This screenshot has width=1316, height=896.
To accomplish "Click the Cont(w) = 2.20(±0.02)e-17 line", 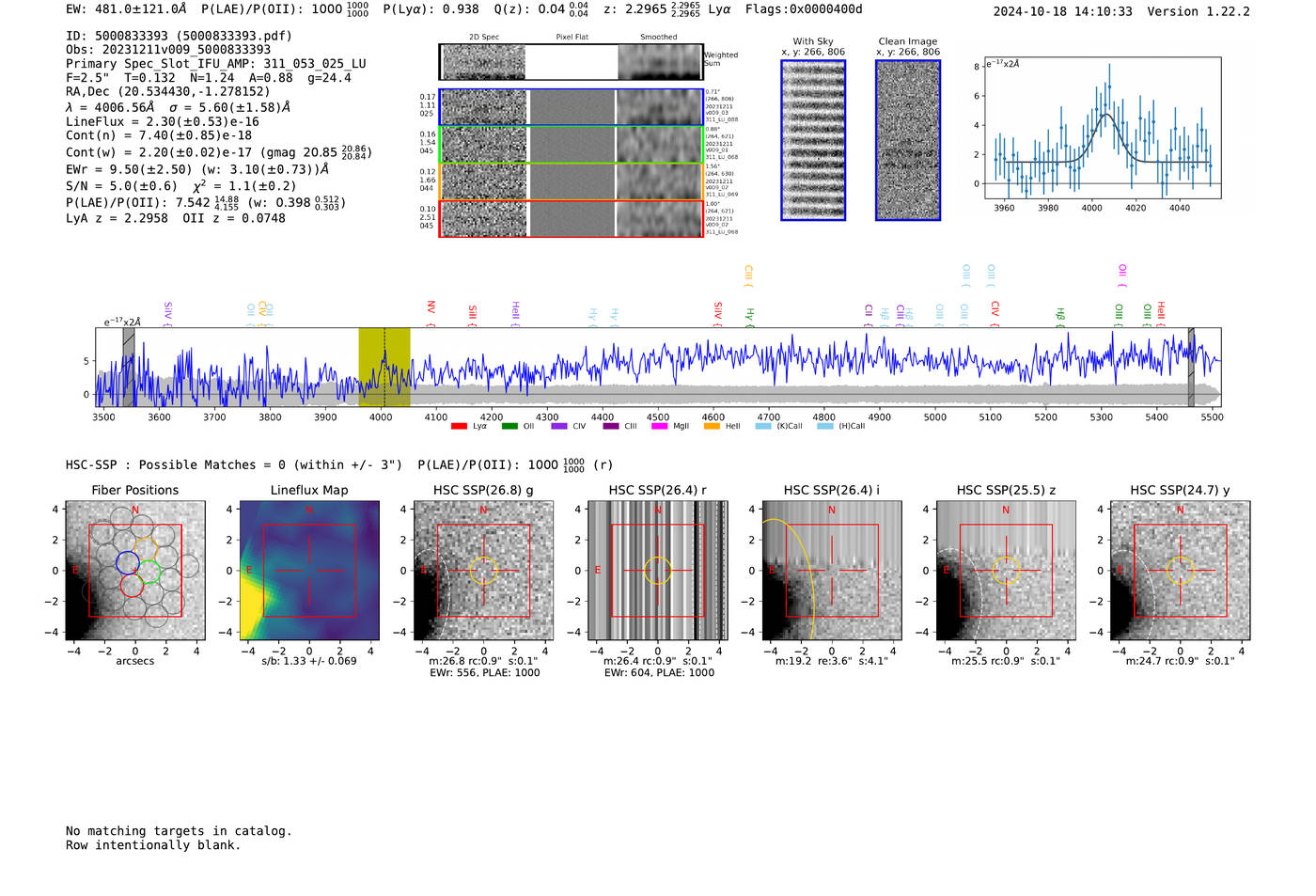I will (x=218, y=151).
